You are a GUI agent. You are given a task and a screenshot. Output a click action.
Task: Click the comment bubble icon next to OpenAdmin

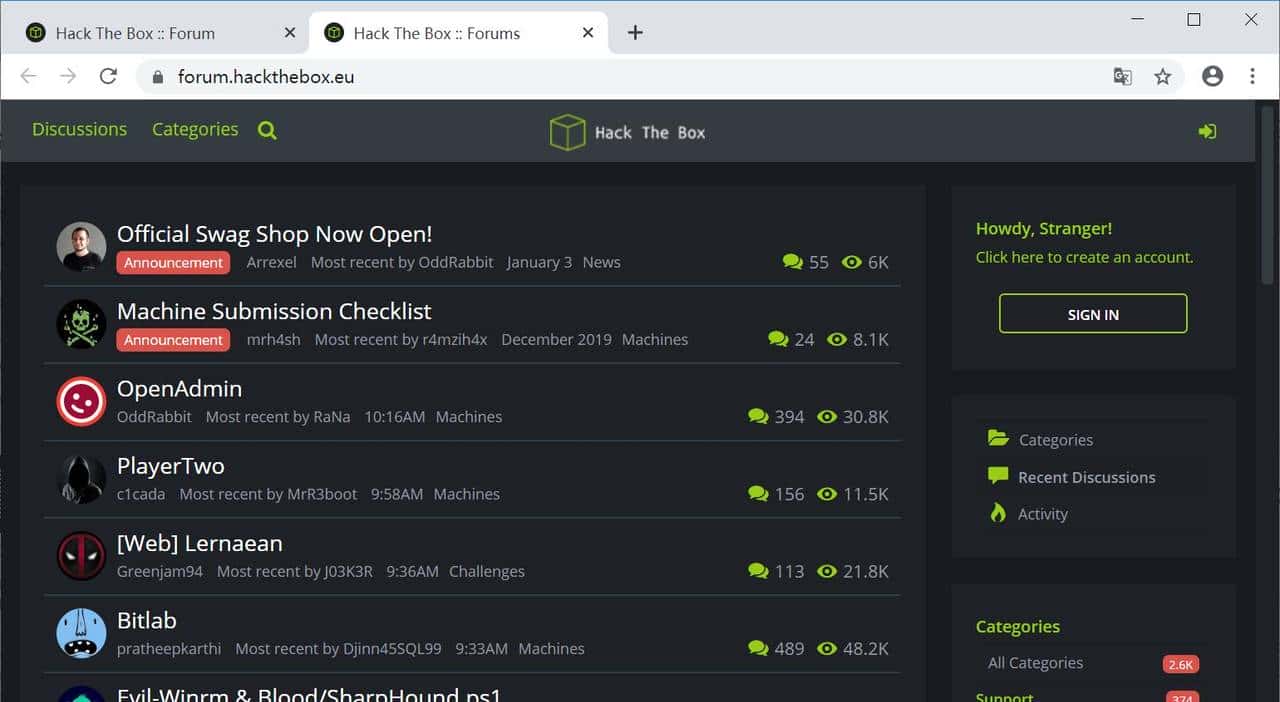coord(758,416)
